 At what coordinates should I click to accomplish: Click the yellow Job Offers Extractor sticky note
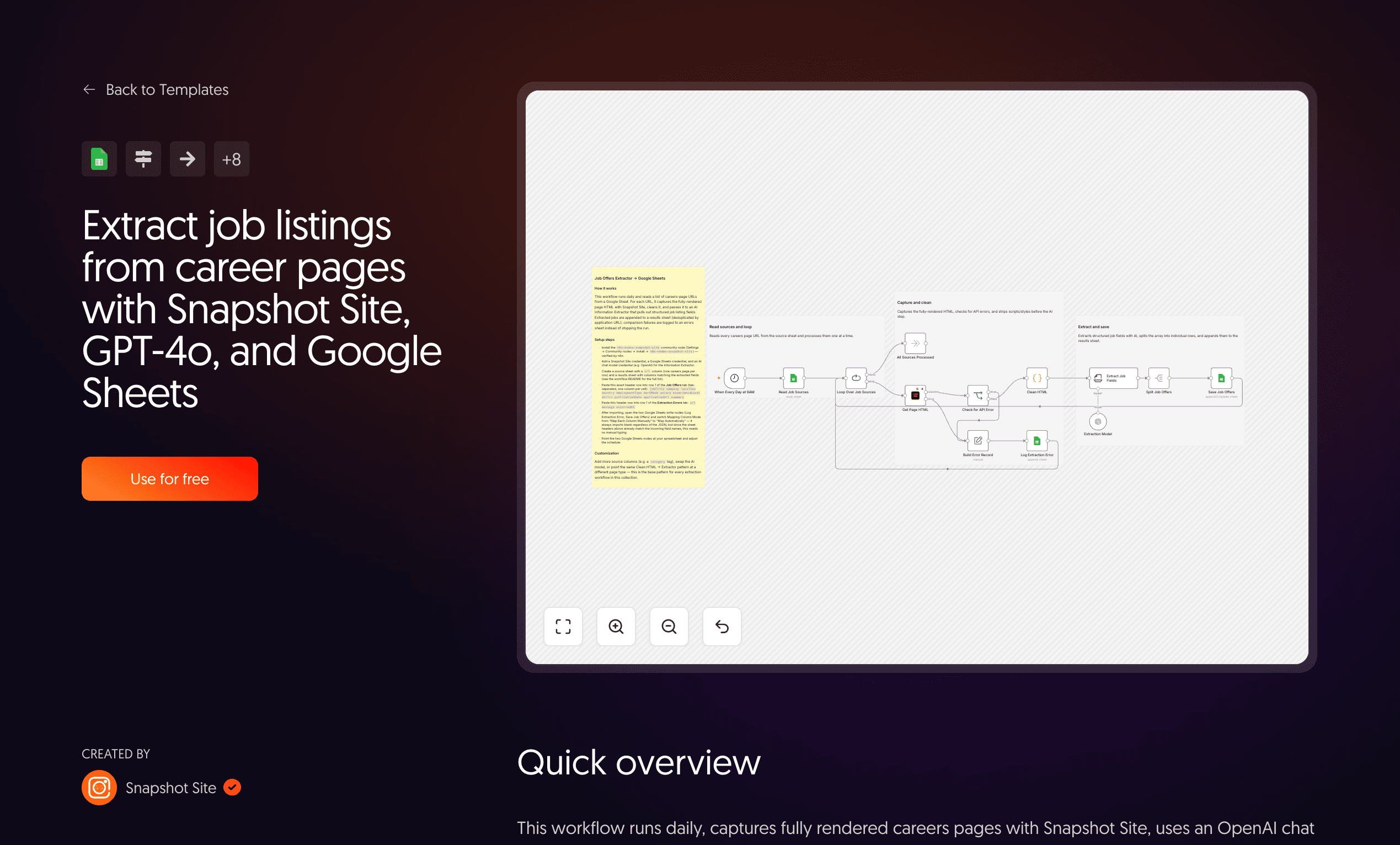[x=648, y=377]
